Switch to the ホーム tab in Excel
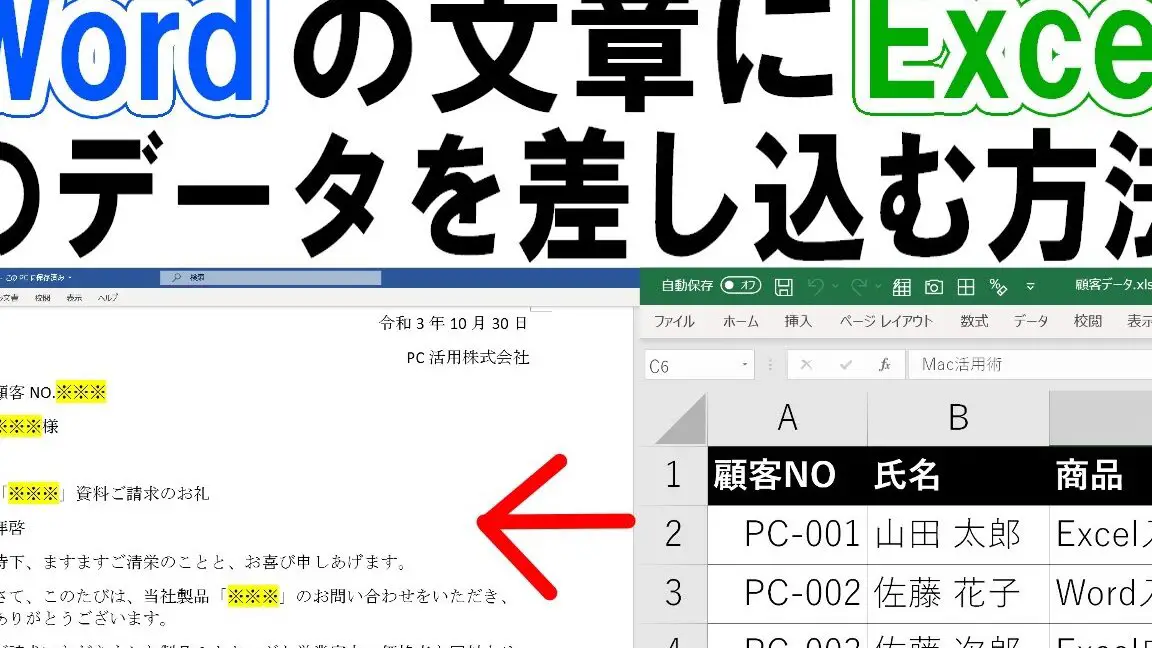Image resolution: width=1152 pixels, height=648 pixels. click(x=741, y=321)
